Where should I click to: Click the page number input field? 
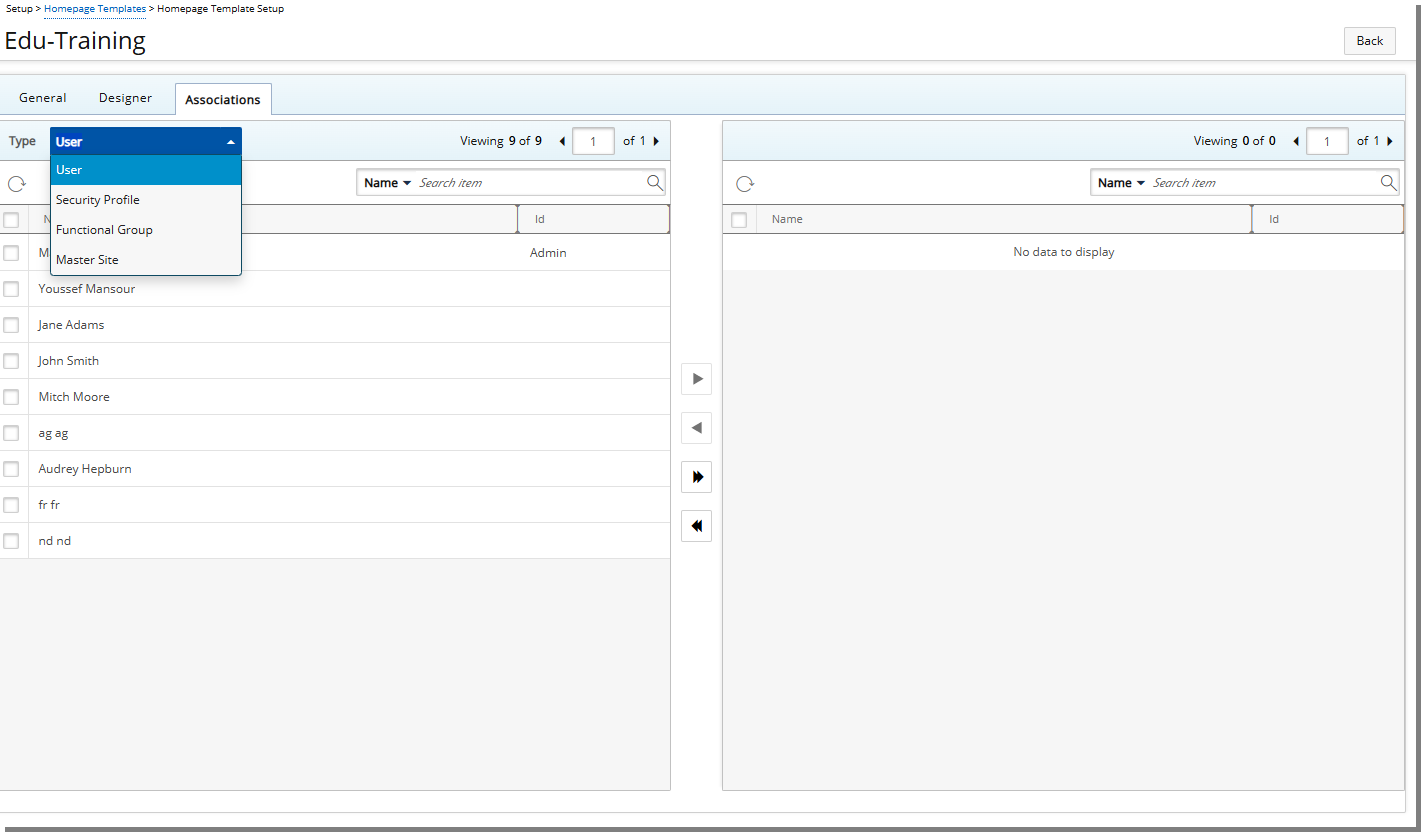click(593, 141)
